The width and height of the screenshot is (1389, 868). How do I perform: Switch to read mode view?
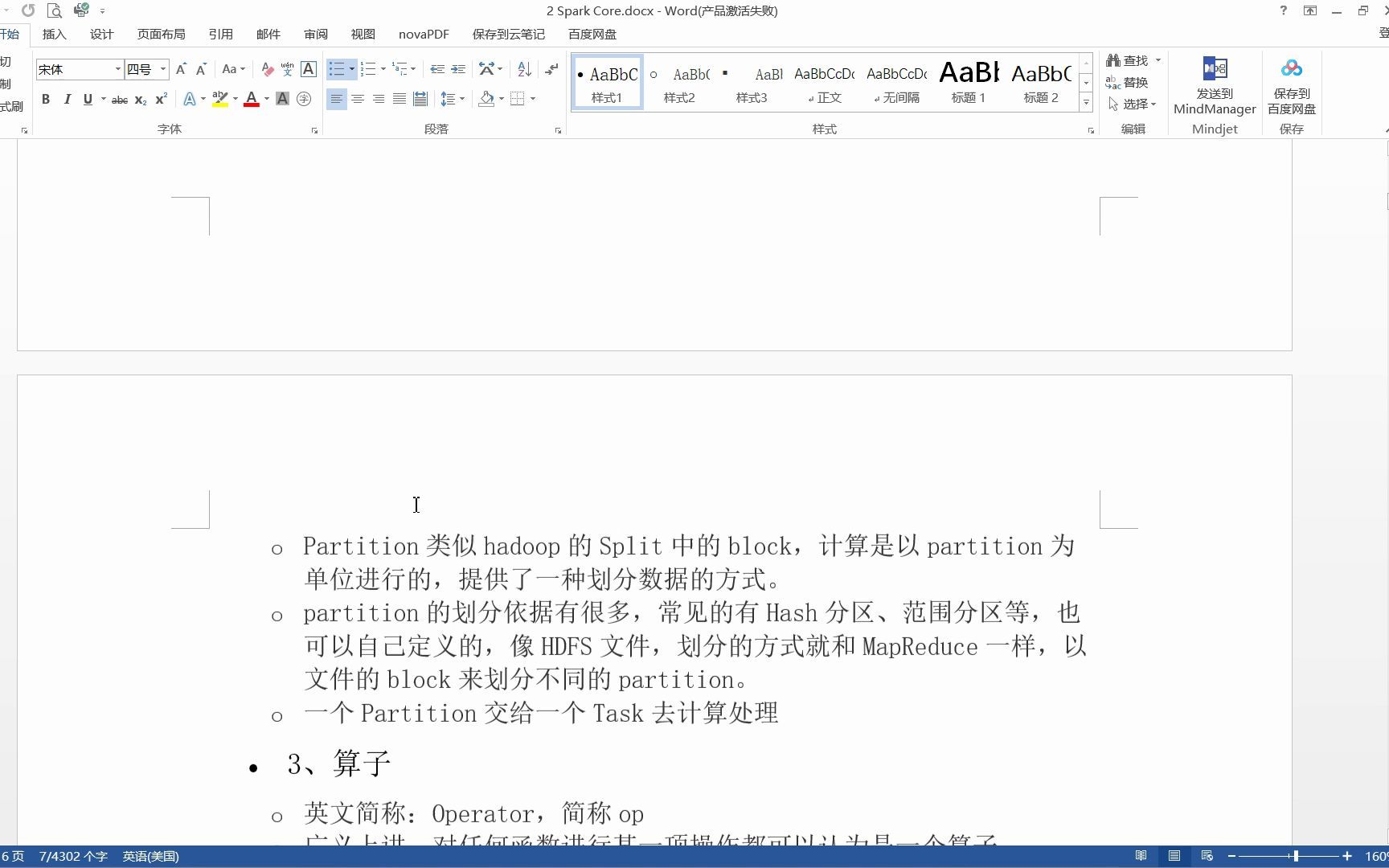click(1141, 856)
